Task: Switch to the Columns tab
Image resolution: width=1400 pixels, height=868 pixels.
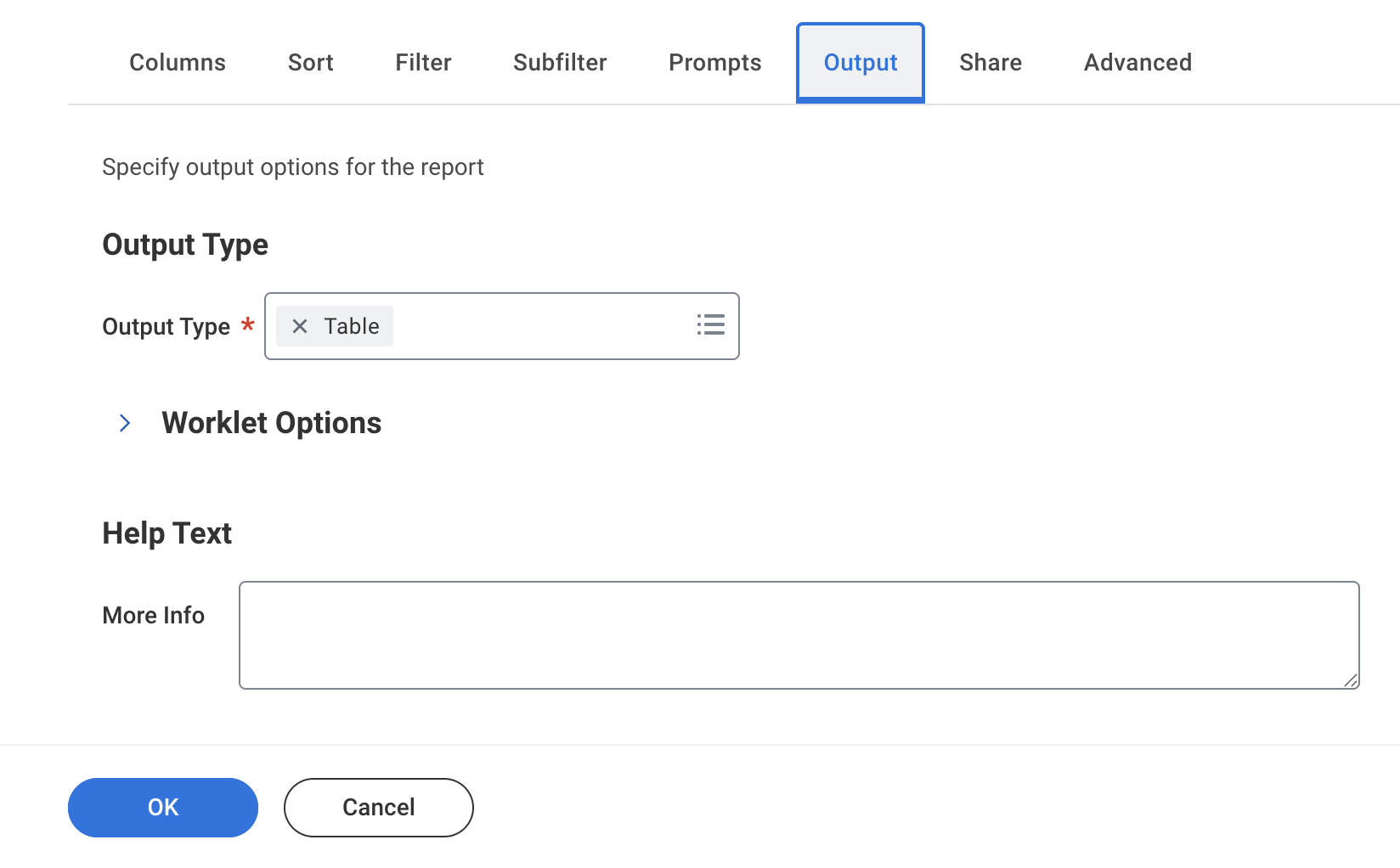Action: (178, 63)
